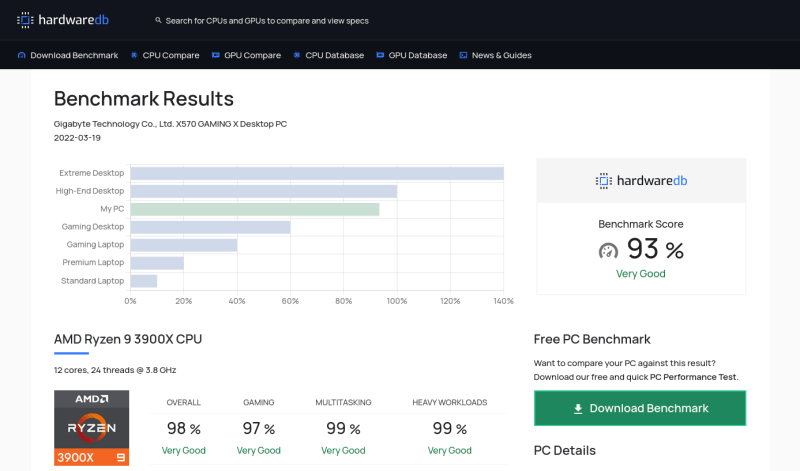Image resolution: width=800 pixels, height=471 pixels.
Task: Click the Gaming Laptop chart bar
Action: point(184,245)
